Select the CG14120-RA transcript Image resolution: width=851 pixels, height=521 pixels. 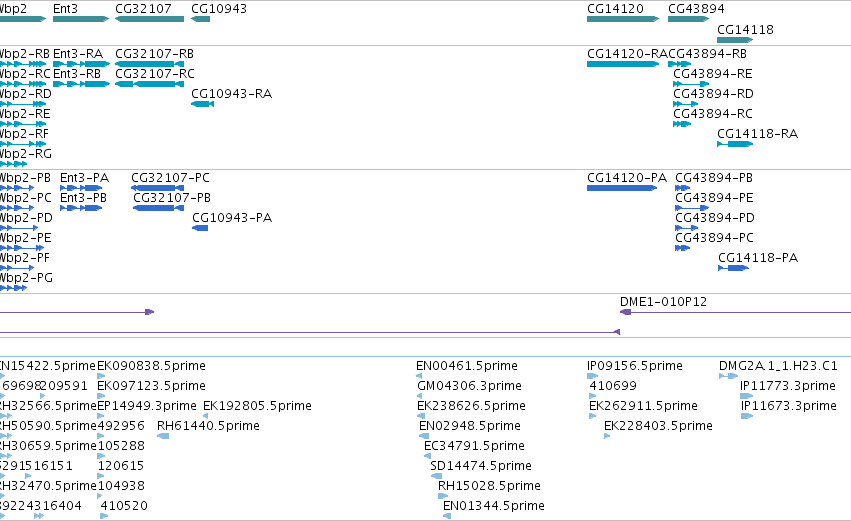[623, 64]
